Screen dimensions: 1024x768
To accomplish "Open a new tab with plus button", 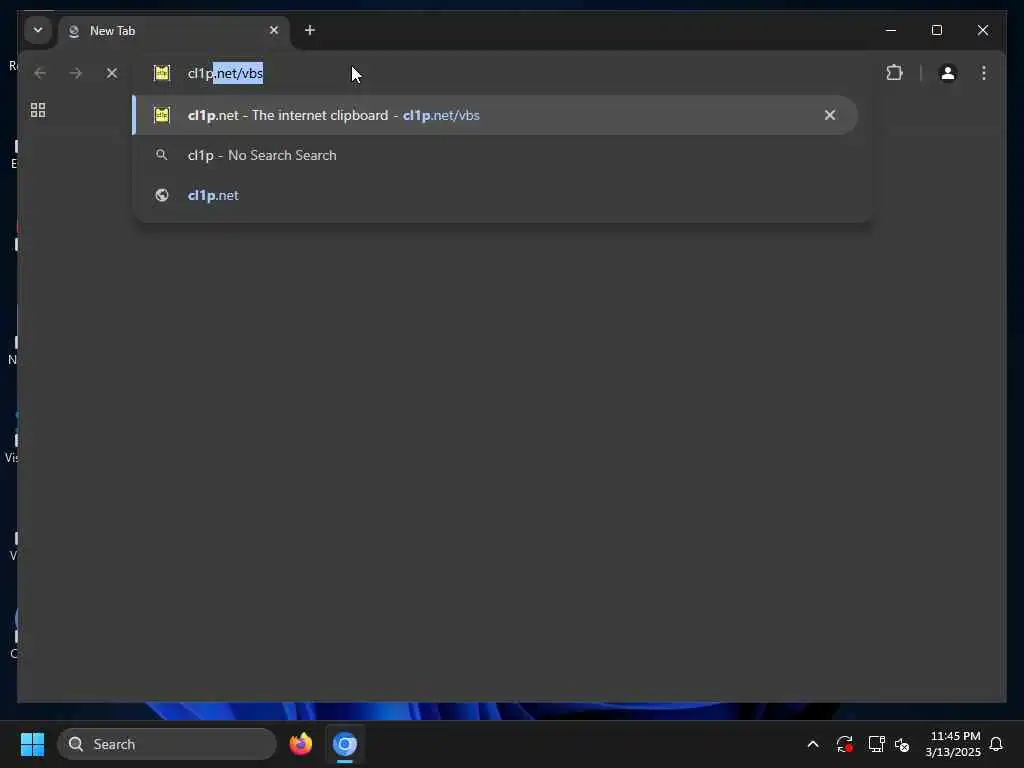I will pos(310,30).
